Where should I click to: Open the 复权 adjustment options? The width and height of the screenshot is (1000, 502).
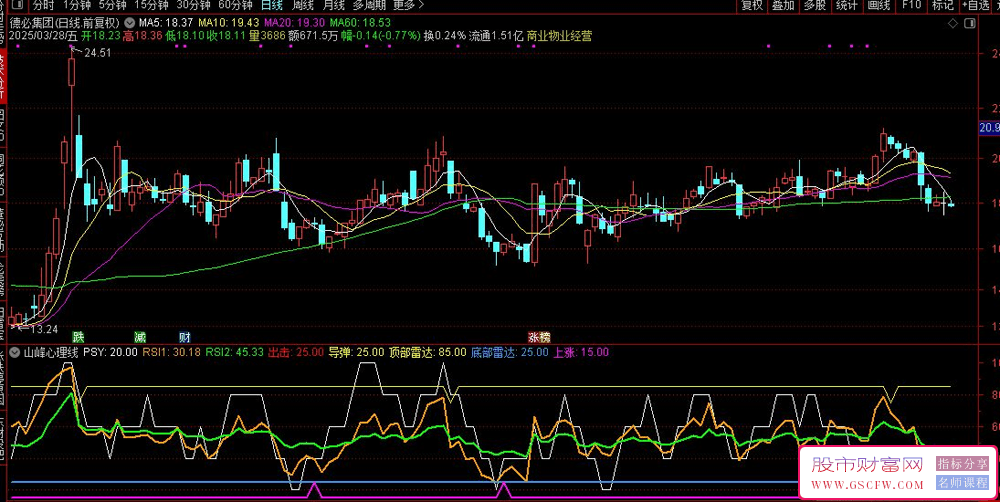point(751,5)
